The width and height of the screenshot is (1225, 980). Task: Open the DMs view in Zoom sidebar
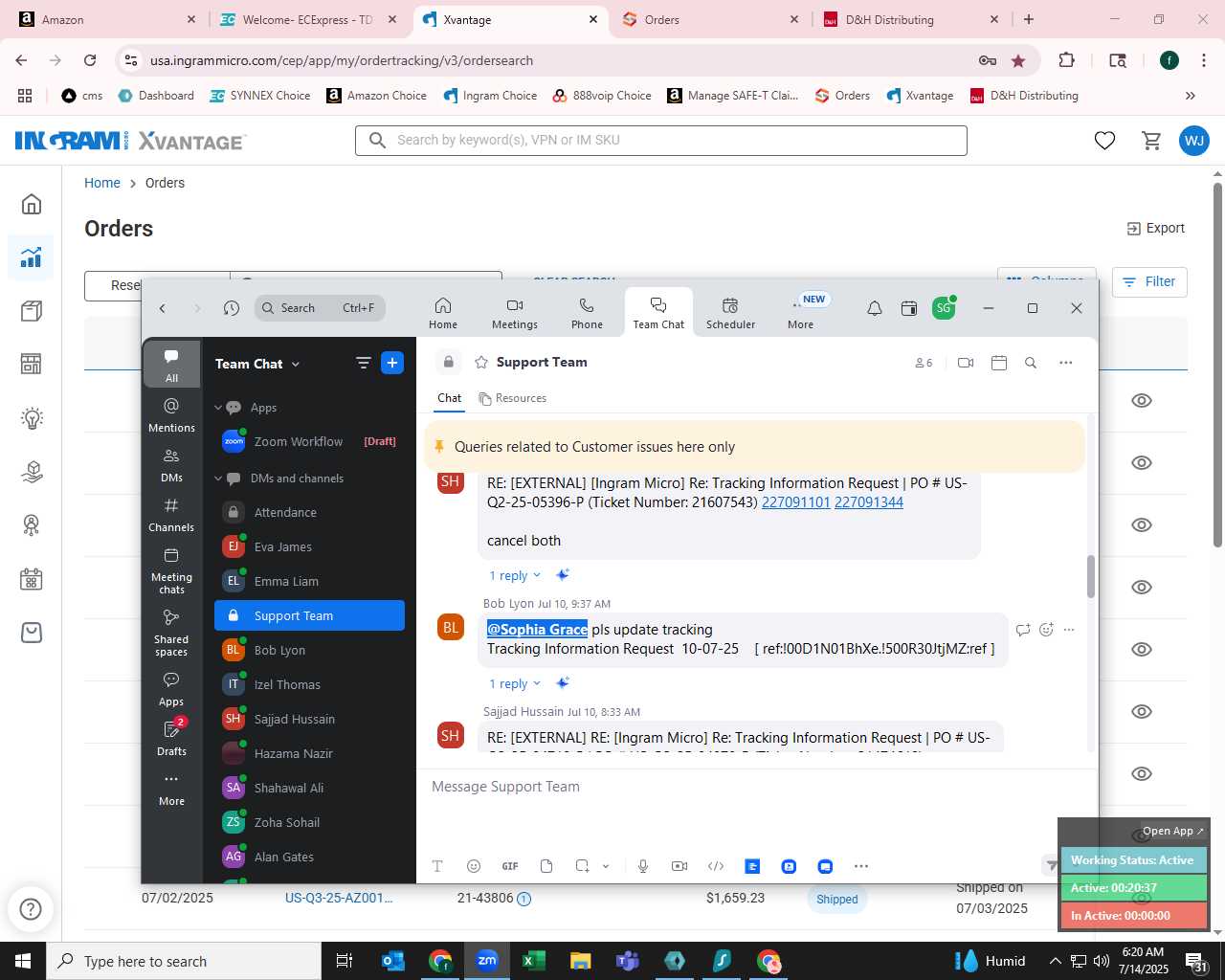(171, 465)
